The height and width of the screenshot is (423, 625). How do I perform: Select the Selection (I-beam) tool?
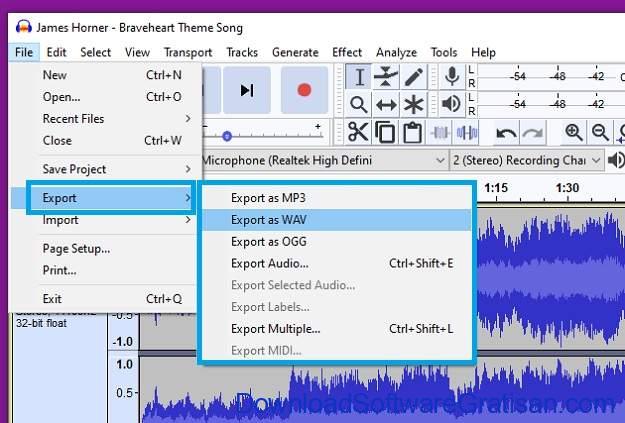pos(359,77)
